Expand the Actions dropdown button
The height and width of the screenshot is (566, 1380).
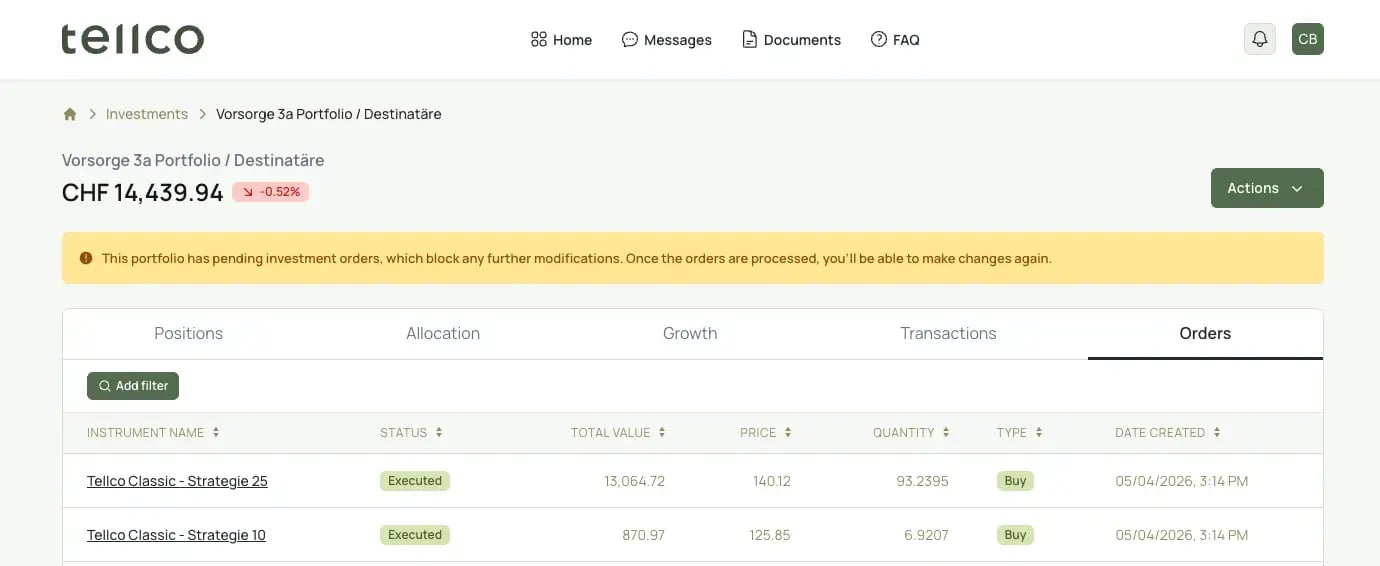(x=1267, y=188)
